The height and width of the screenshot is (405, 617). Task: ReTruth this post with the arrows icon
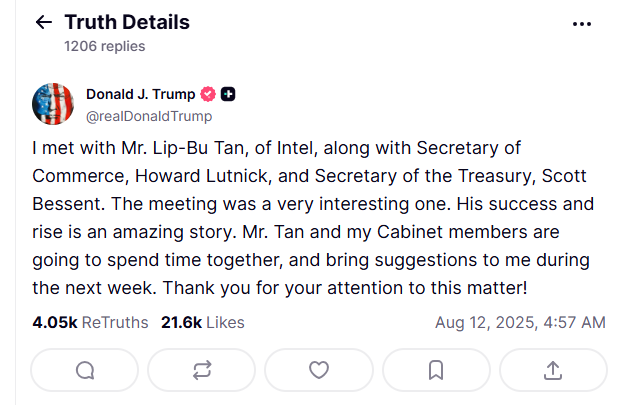(x=202, y=370)
